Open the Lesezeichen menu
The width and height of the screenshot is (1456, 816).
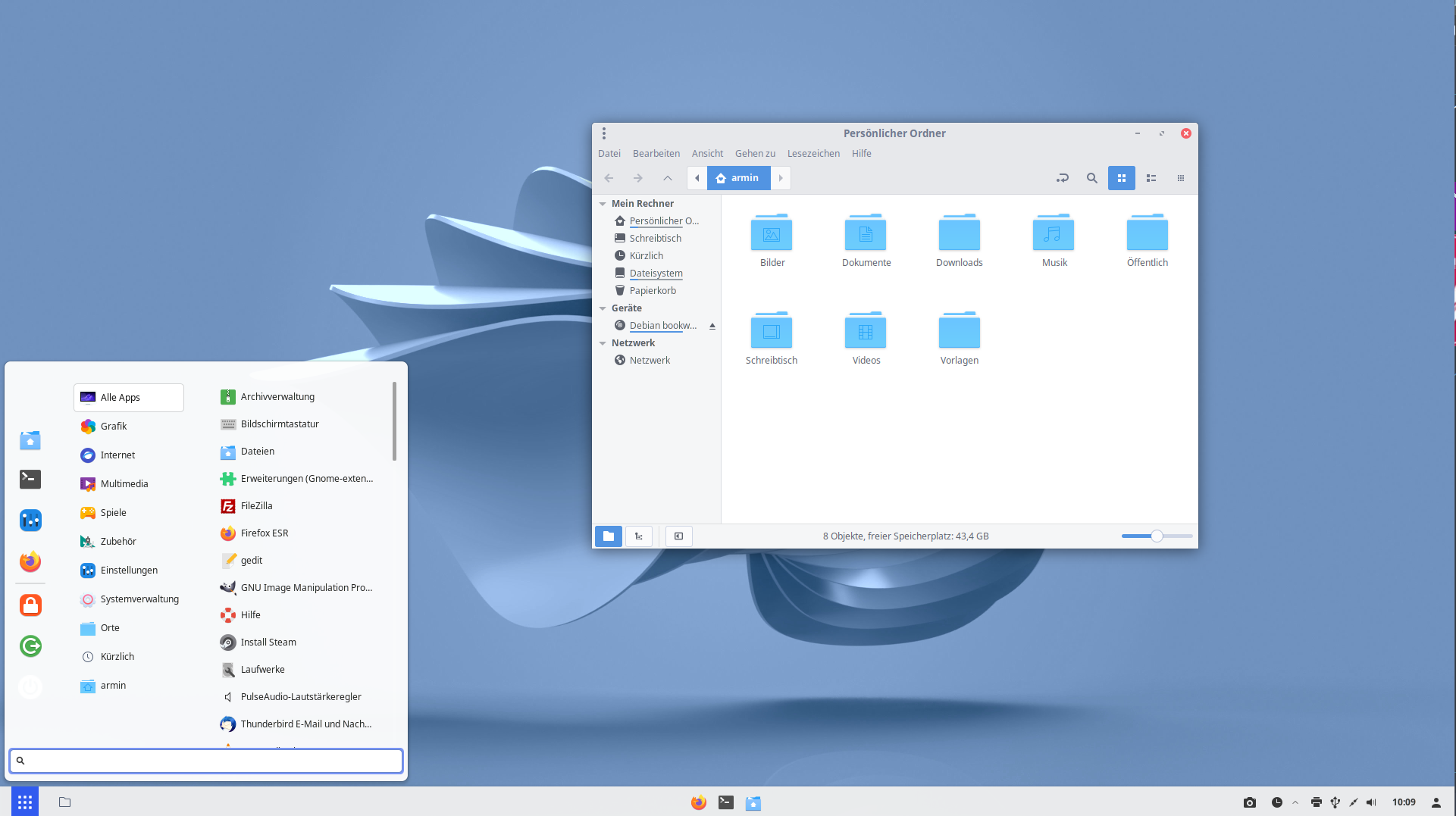[x=813, y=154]
